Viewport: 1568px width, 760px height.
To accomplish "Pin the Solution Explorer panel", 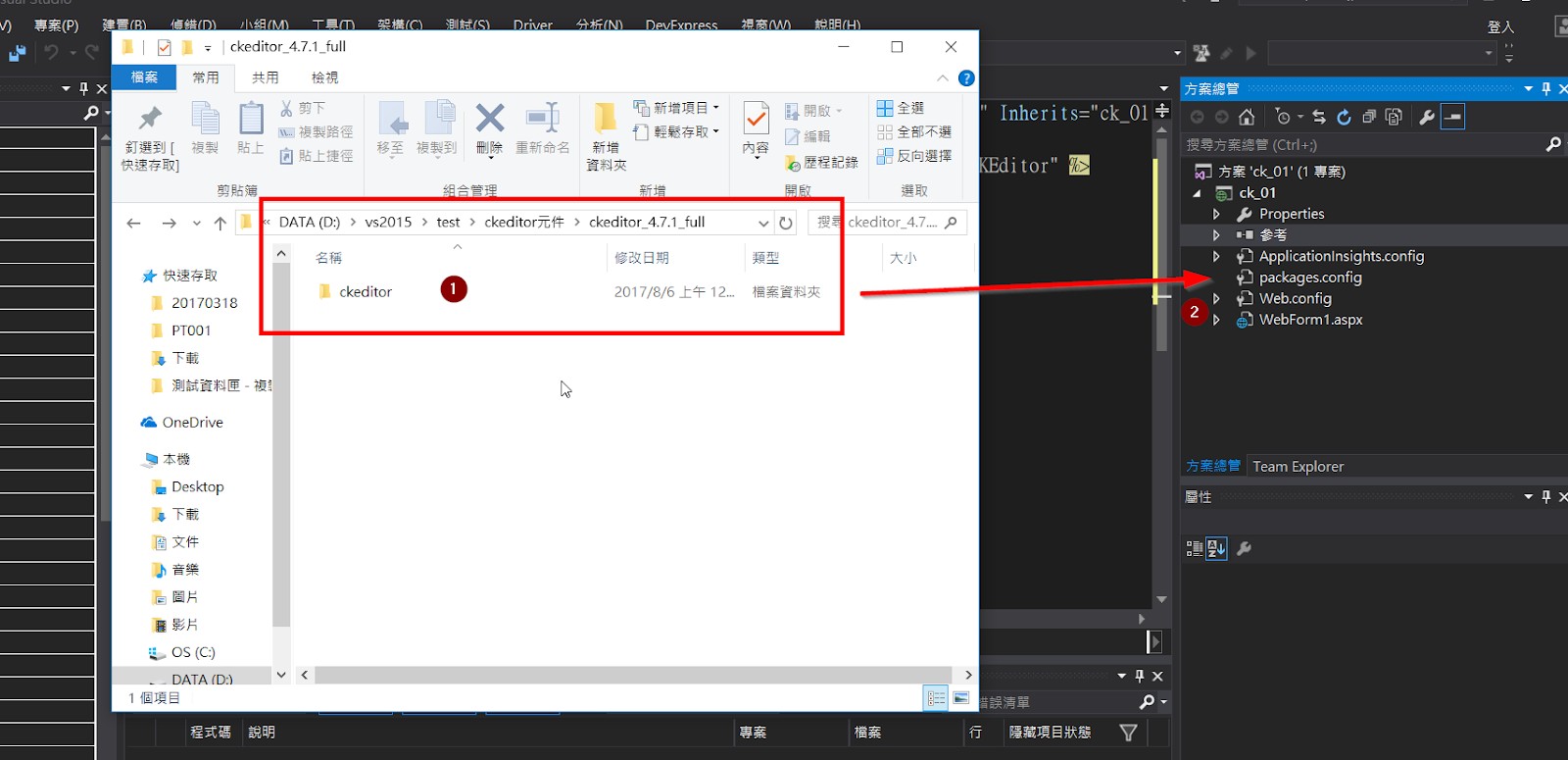I will pyautogui.click(x=1546, y=88).
